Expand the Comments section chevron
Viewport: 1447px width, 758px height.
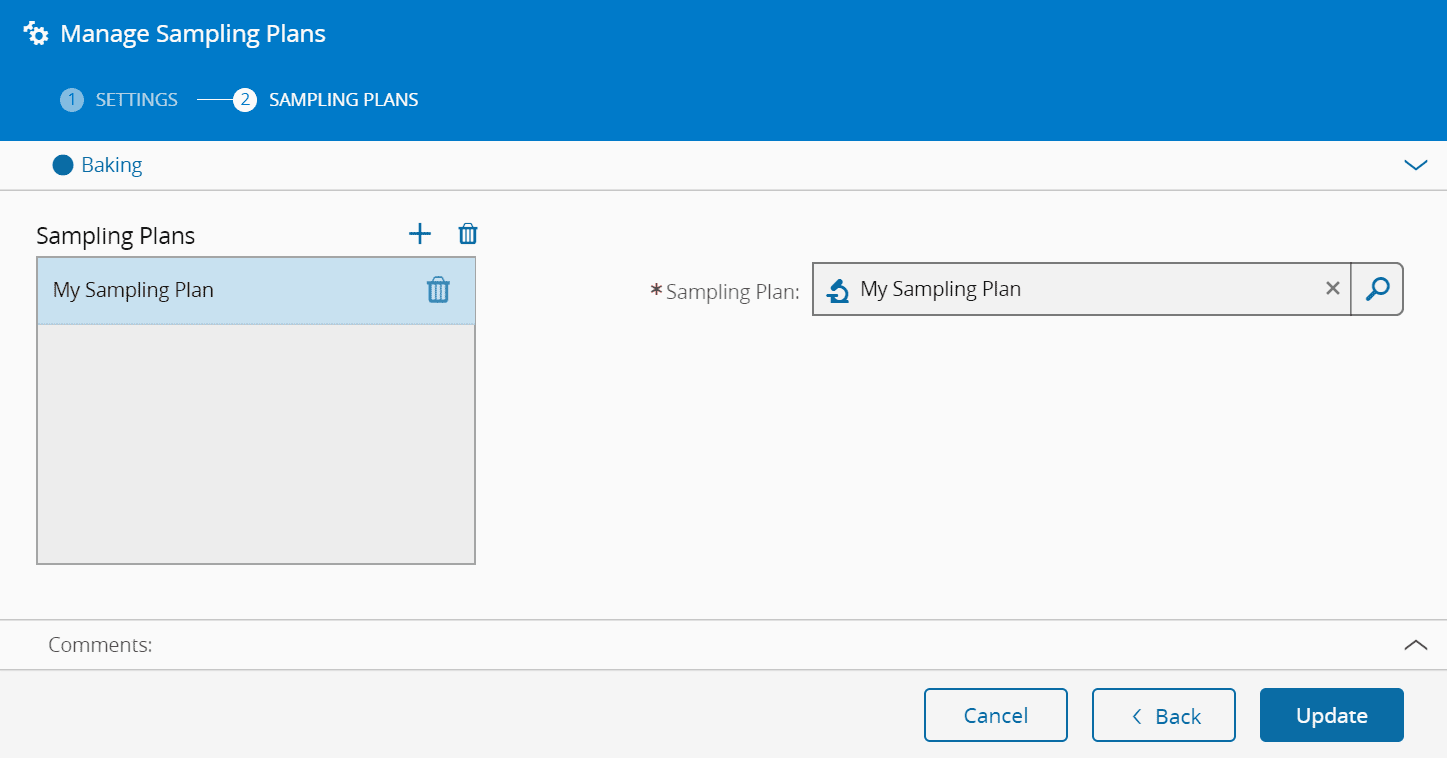tap(1415, 645)
